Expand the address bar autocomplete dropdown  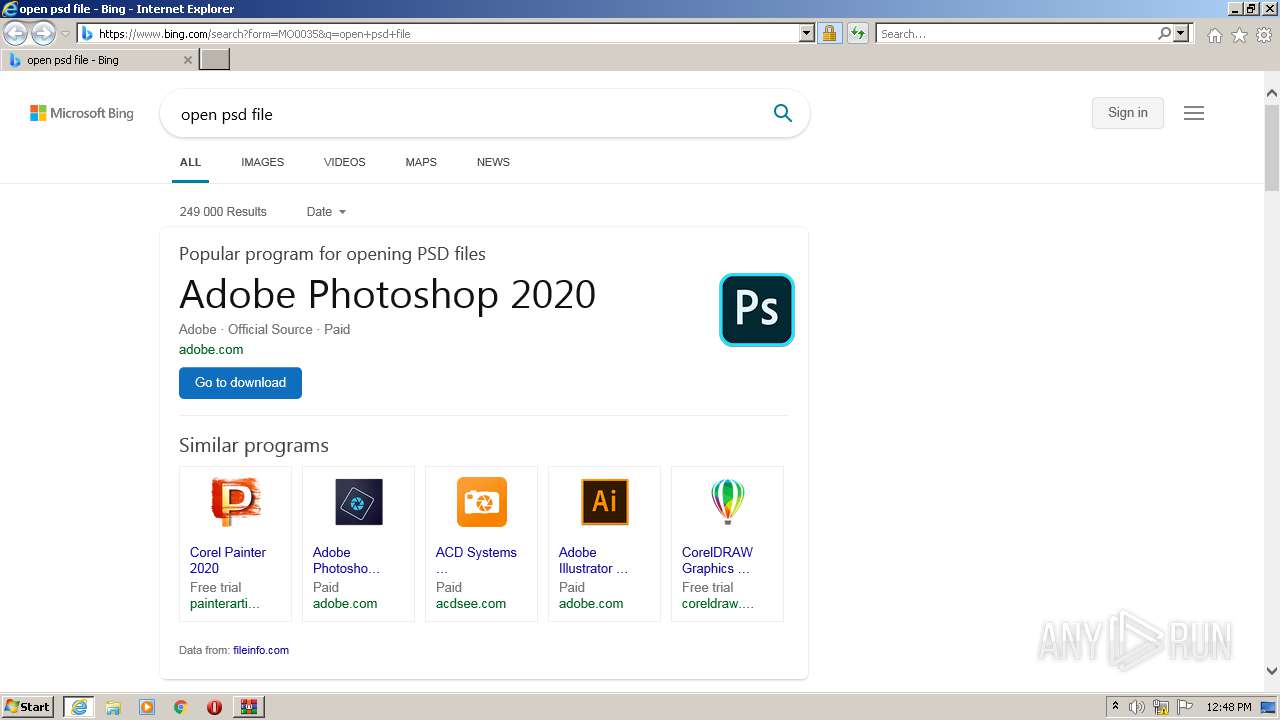tap(807, 33)
